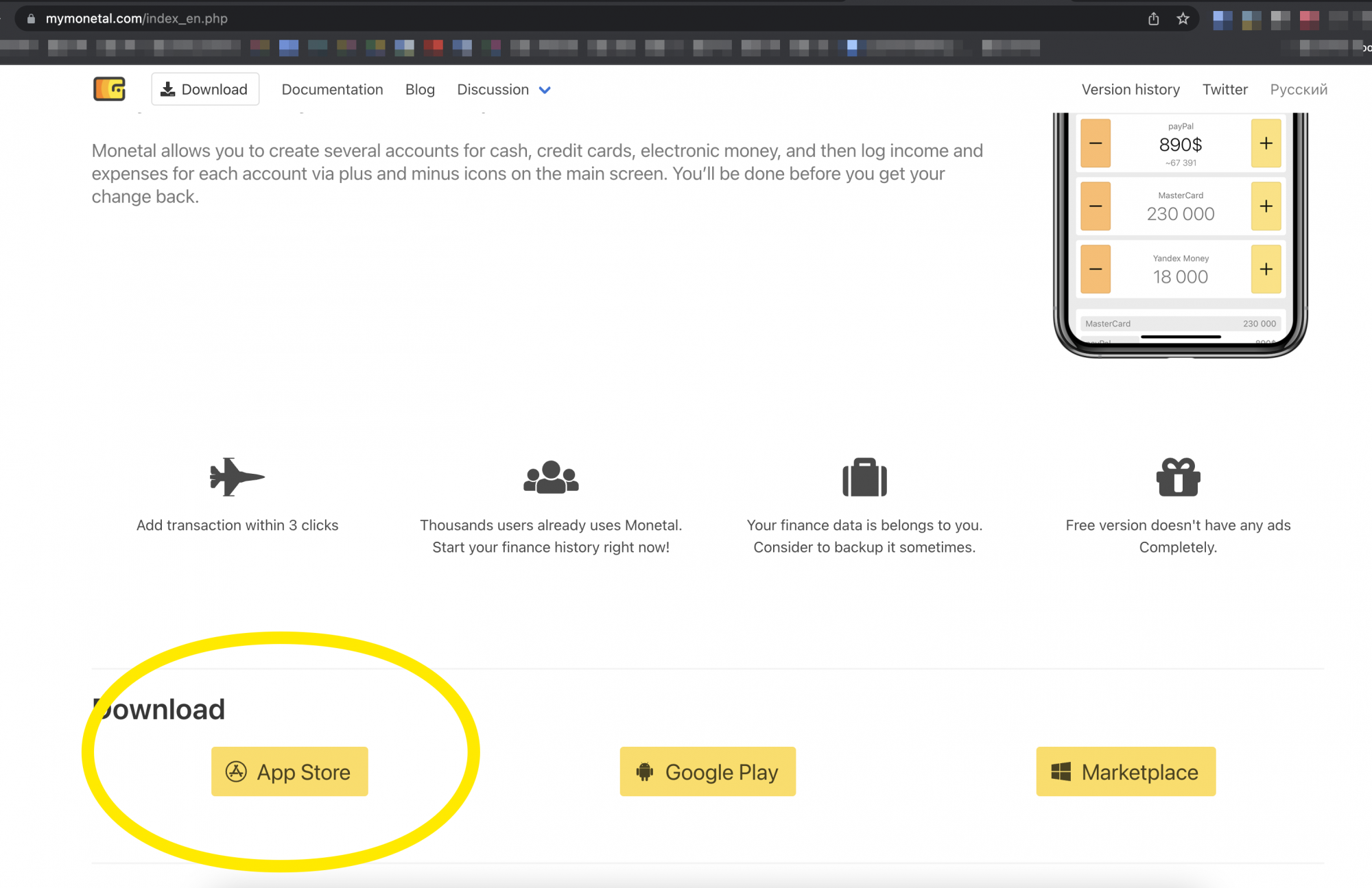Click the suitcase icon

864,477
